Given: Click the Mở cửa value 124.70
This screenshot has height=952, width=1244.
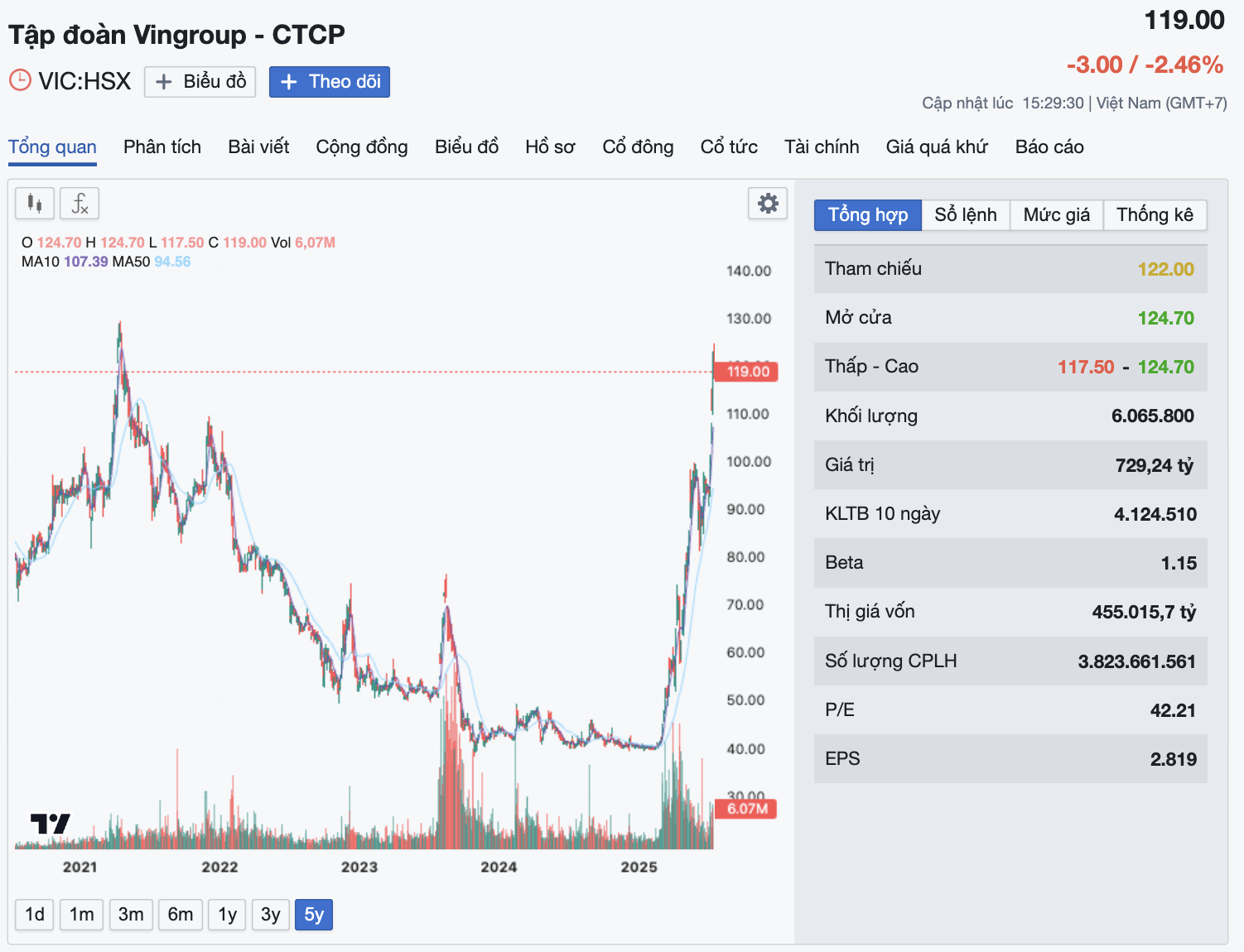Looking at the screenshot, I should coord(1165,318).
